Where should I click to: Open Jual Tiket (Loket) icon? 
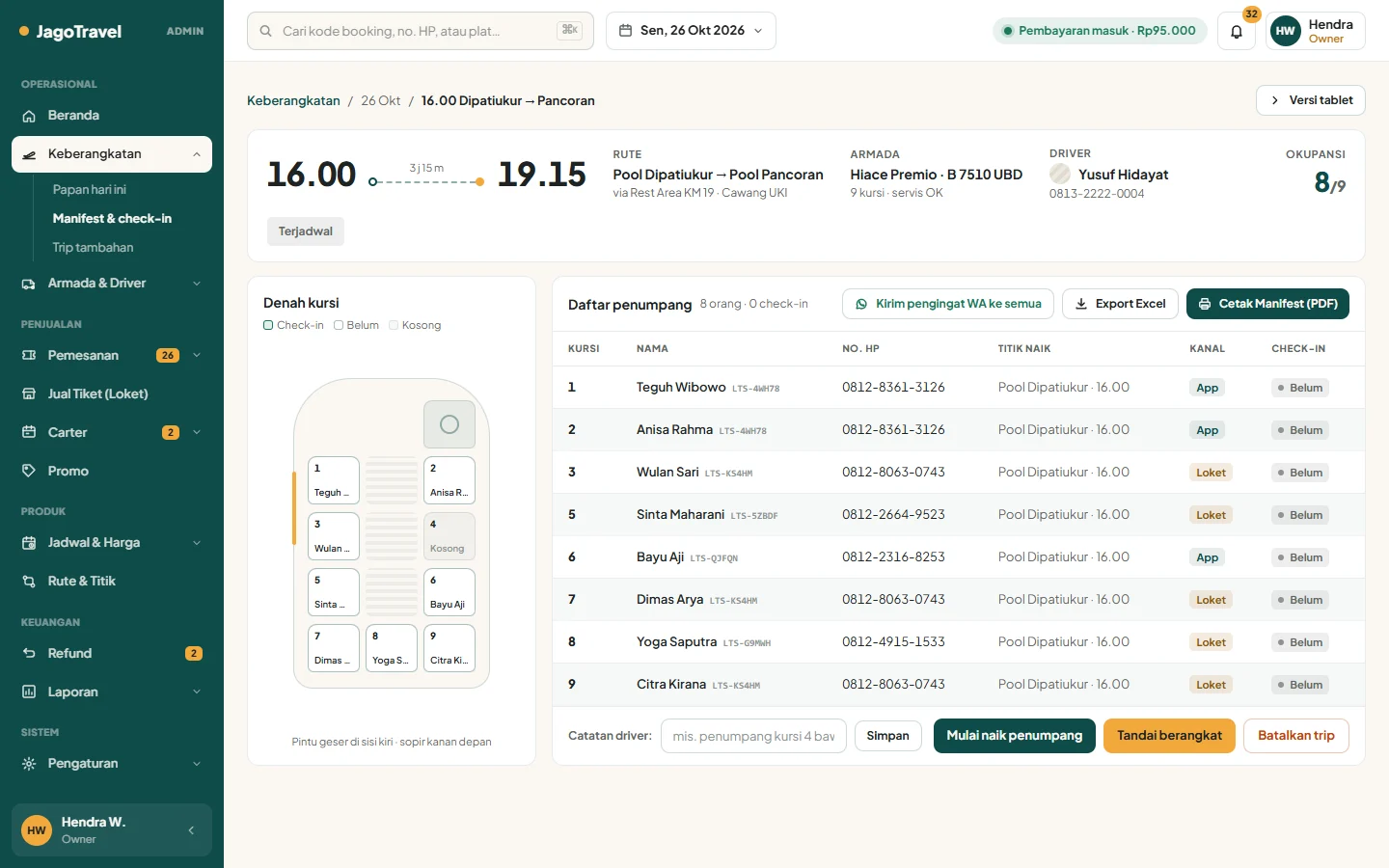[29, 393]
